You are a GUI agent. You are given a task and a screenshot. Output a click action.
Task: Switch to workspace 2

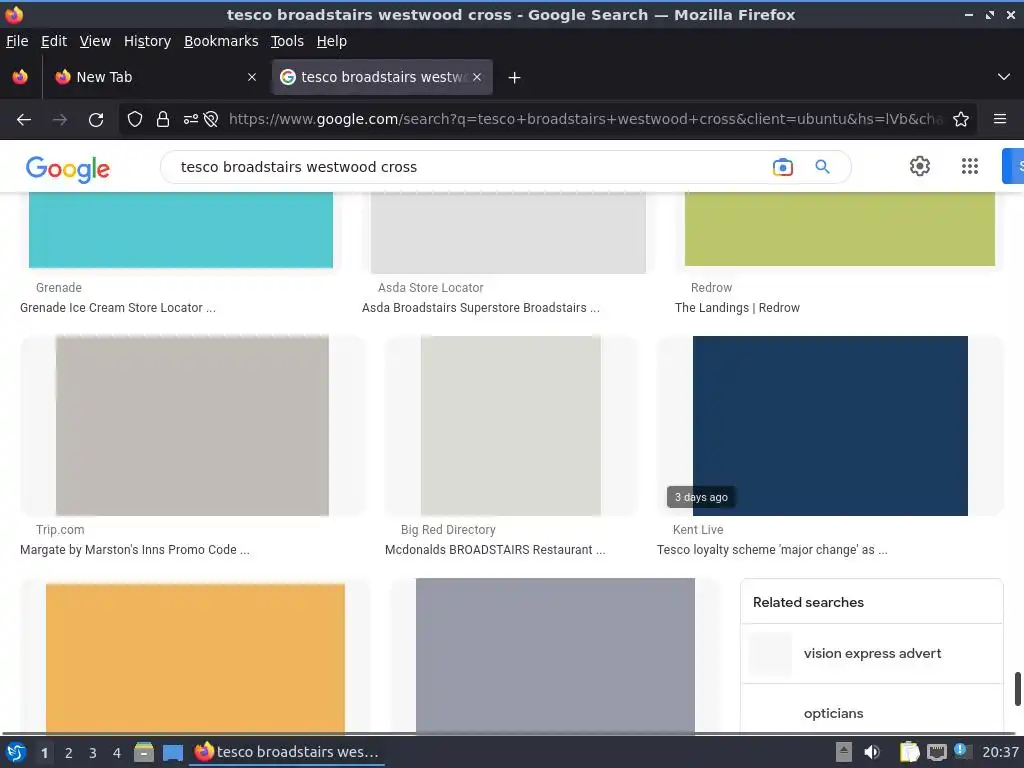(69, 753)
